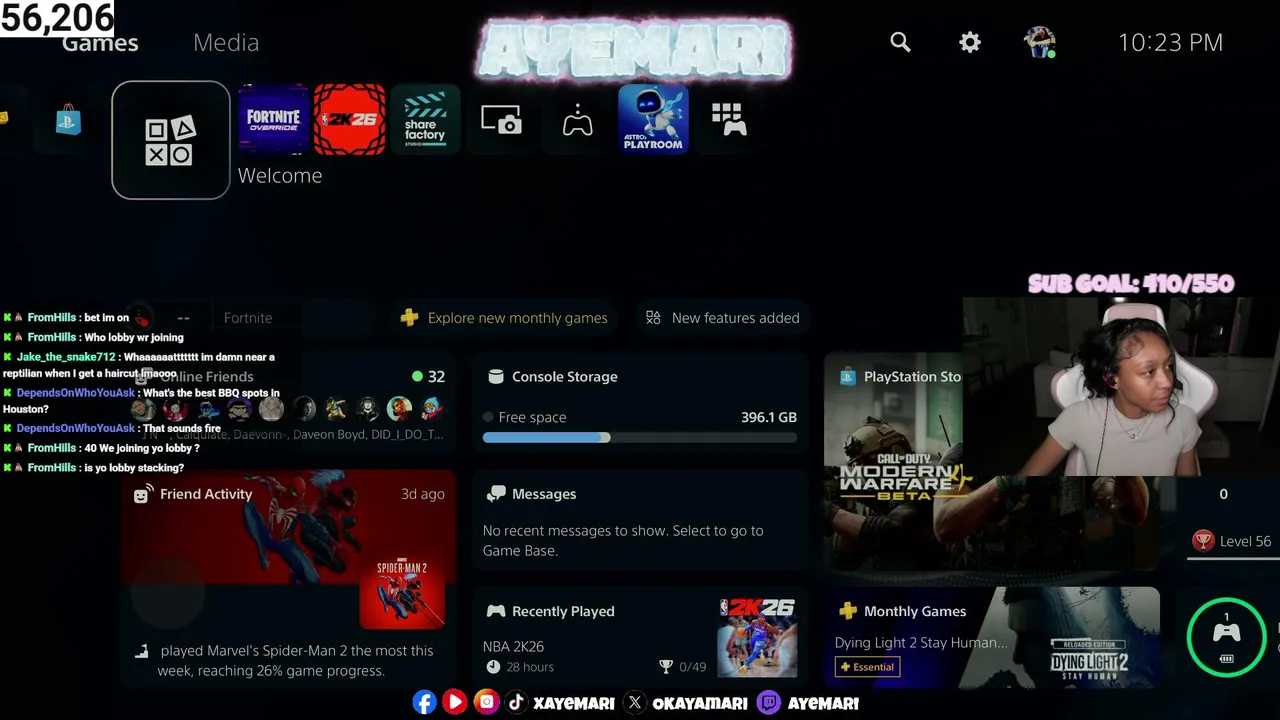The image size is (1280, 720).
Task: Click the NBA 2K26 title in Recently Played
Action: [x=513, y=646]
